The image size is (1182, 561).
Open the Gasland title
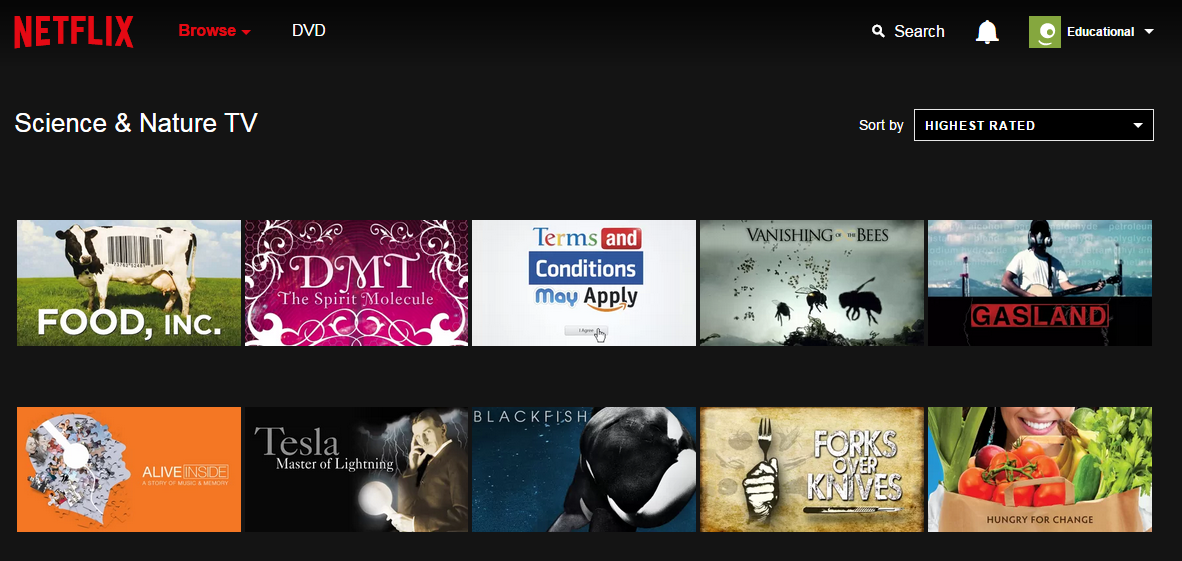click(x=1040, y=283)
